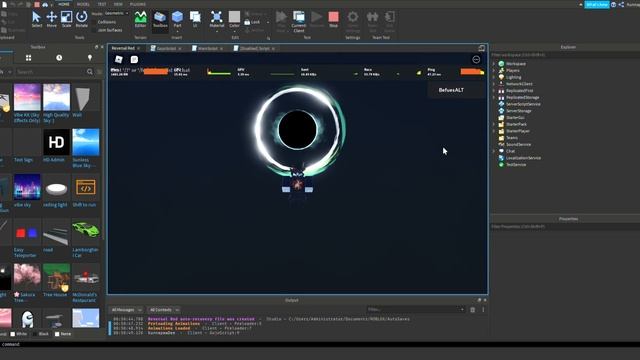Expand the StarterPlayer node

click(x=494, y=131)
